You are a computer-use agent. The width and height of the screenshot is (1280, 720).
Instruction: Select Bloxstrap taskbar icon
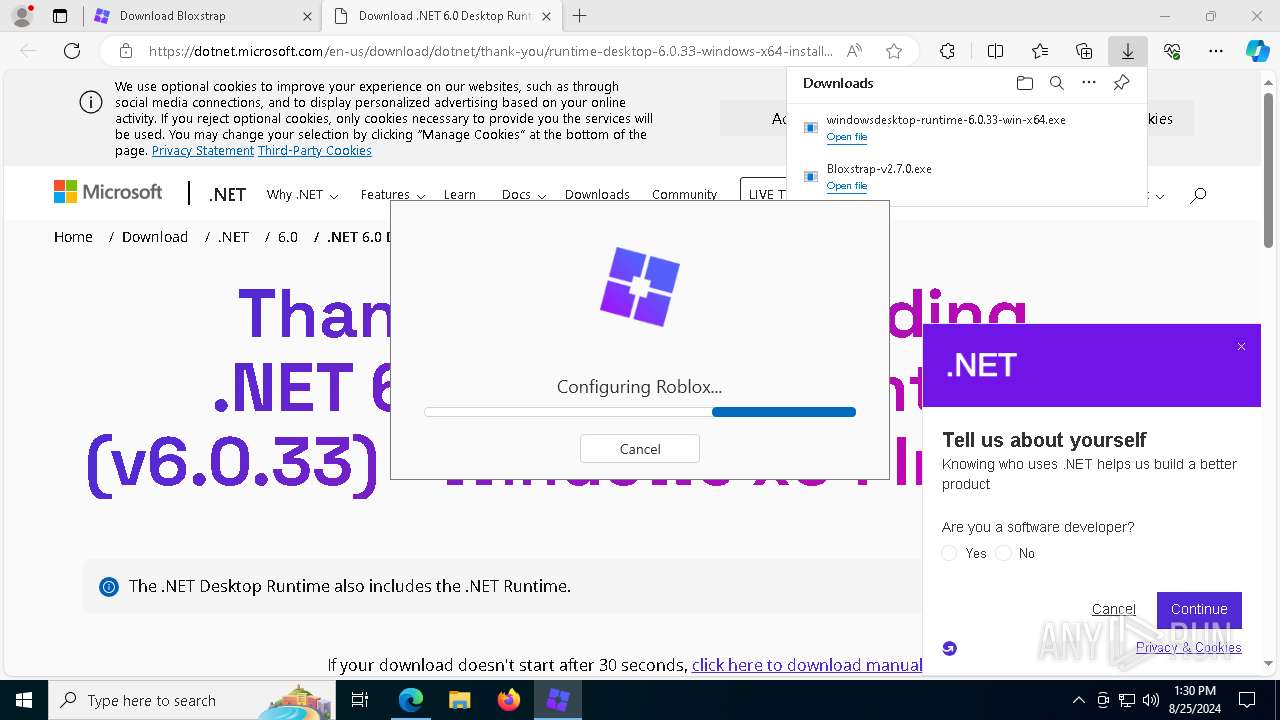[558, 700]
